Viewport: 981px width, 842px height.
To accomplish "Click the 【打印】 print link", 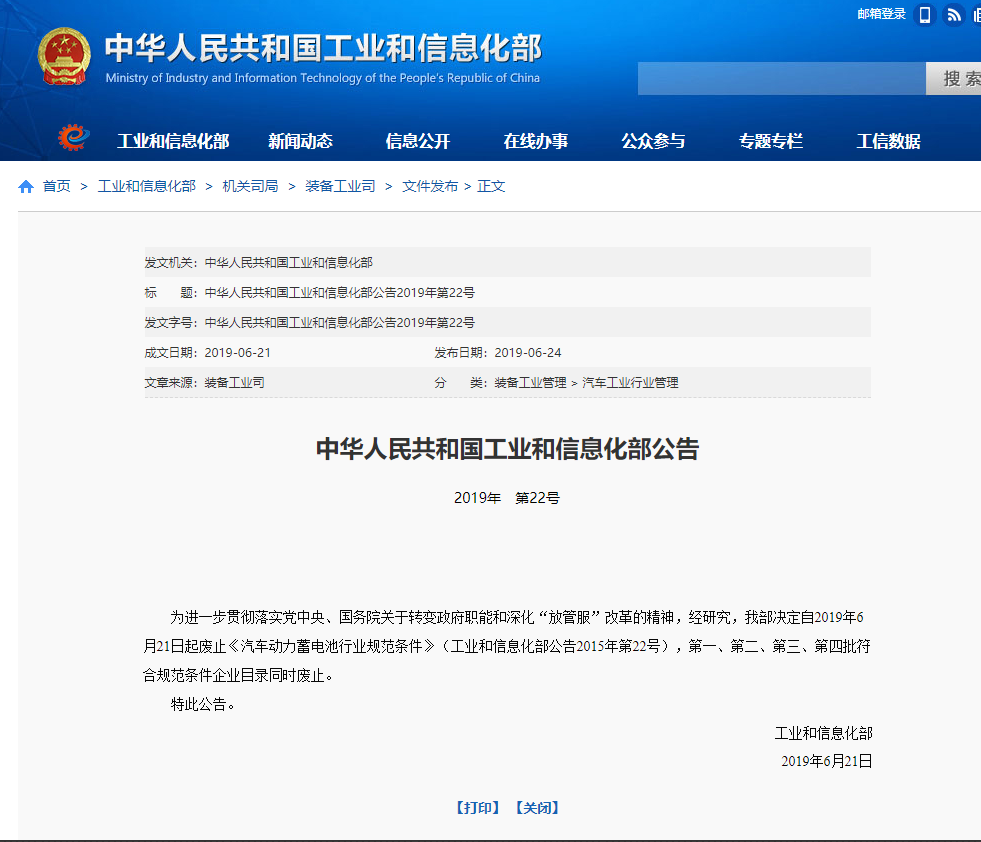I will tap(478, 808).
